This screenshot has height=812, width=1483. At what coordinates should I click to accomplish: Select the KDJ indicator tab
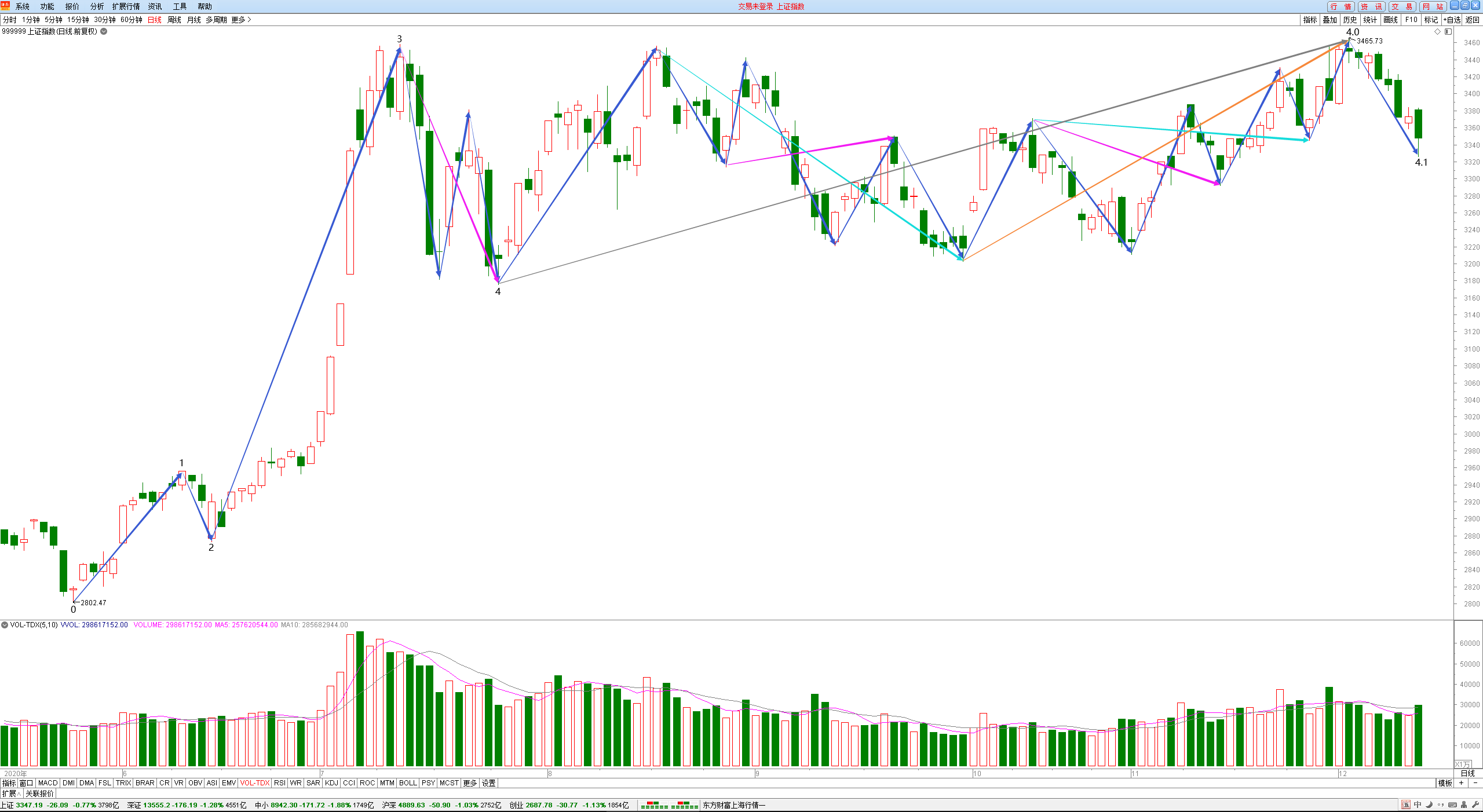coord(331,783)
